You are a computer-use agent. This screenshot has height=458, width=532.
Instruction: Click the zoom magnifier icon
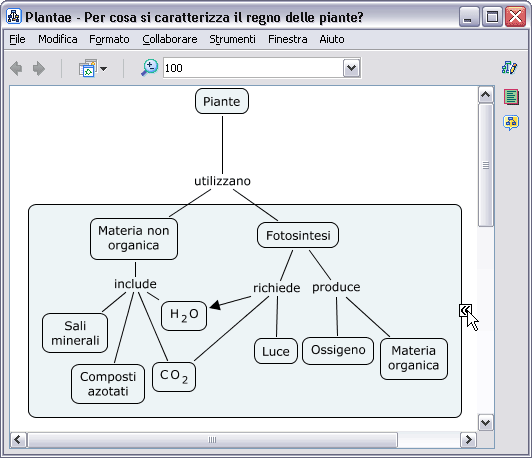pos(150,68)
